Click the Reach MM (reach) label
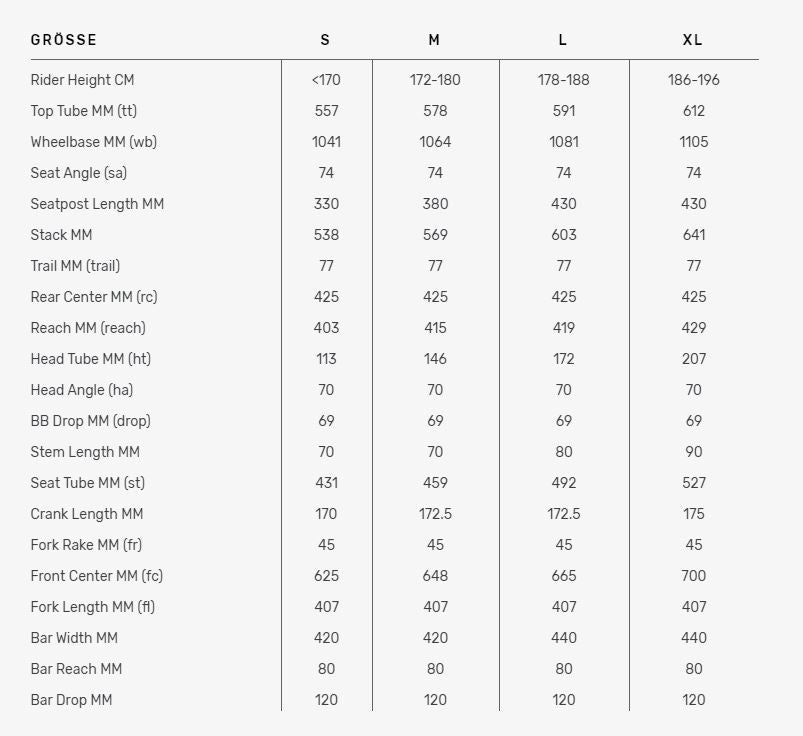 tap(88, 328)
